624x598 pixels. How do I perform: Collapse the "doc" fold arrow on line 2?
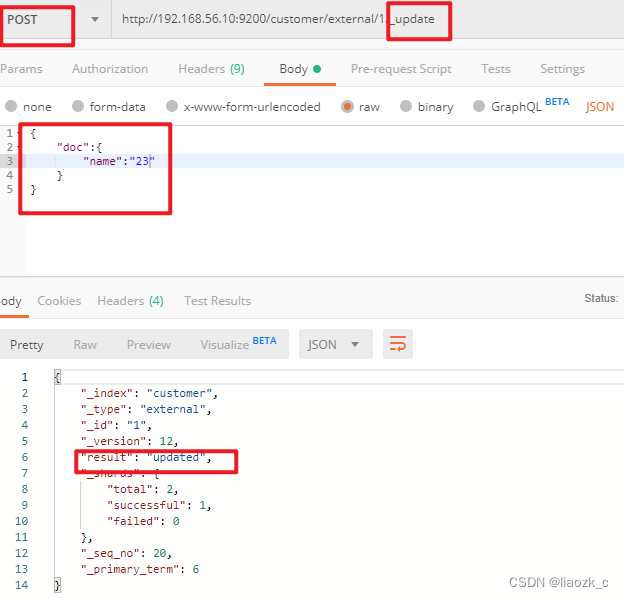click(19, 147)
